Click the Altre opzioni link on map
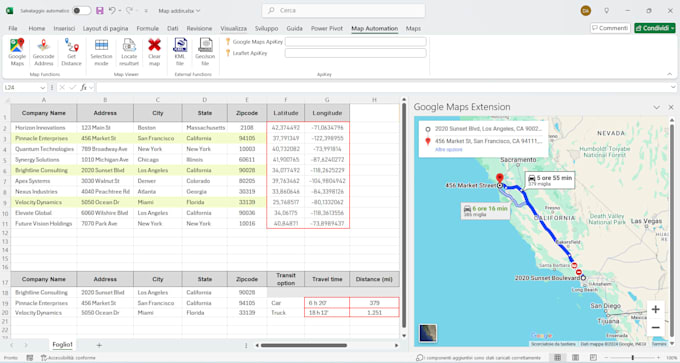680x363 pixels. (448, 149)
